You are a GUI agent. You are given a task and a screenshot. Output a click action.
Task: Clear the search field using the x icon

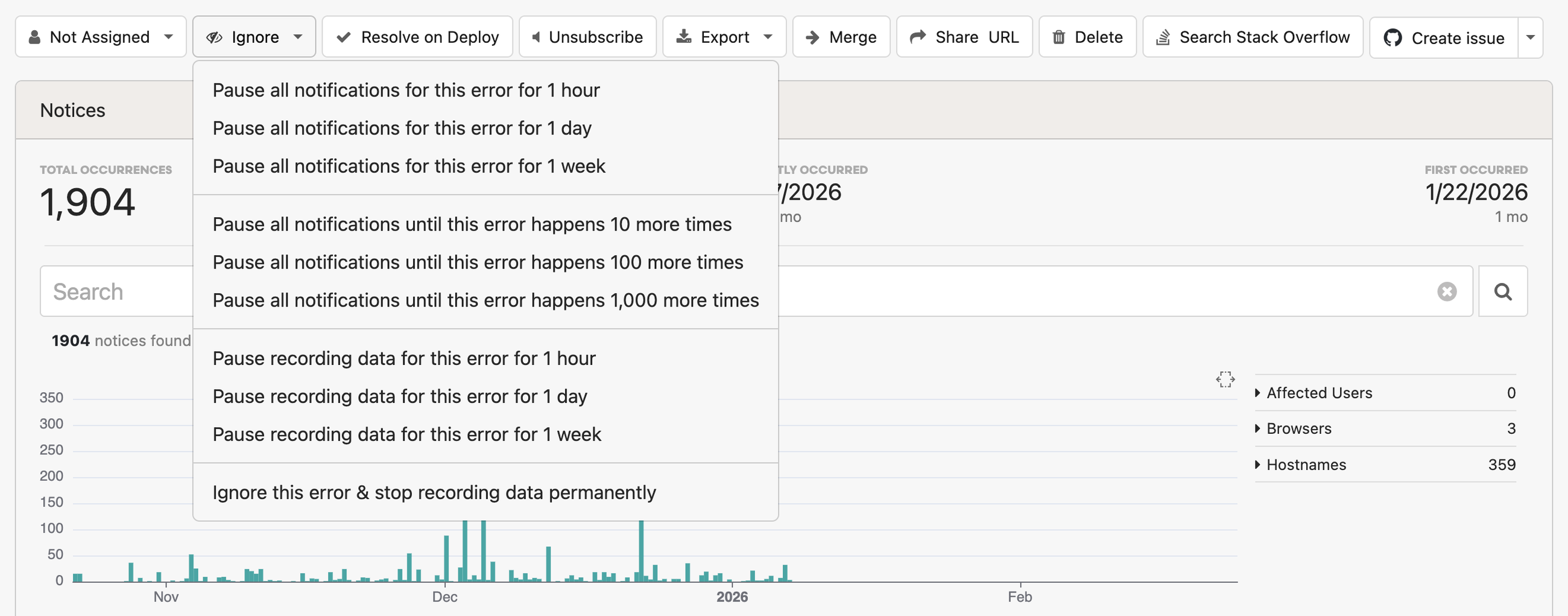coord(1447,292)
